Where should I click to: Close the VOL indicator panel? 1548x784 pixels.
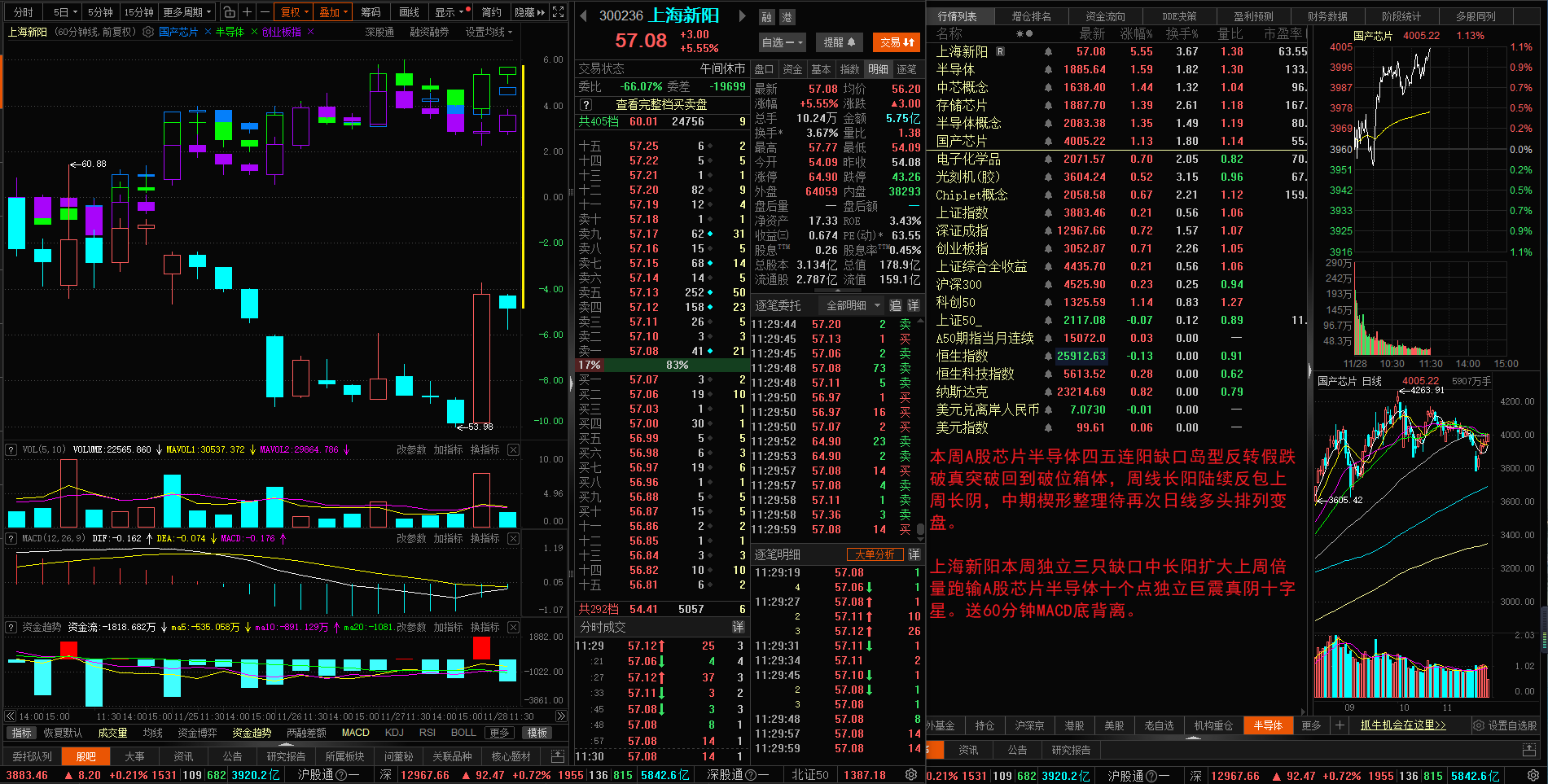(513, 449)
